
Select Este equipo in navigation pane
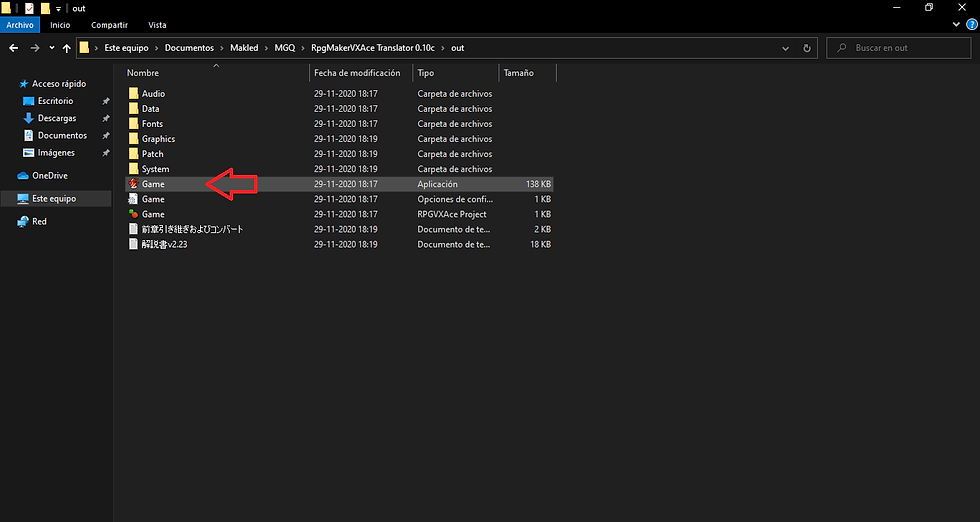[56, 199]
